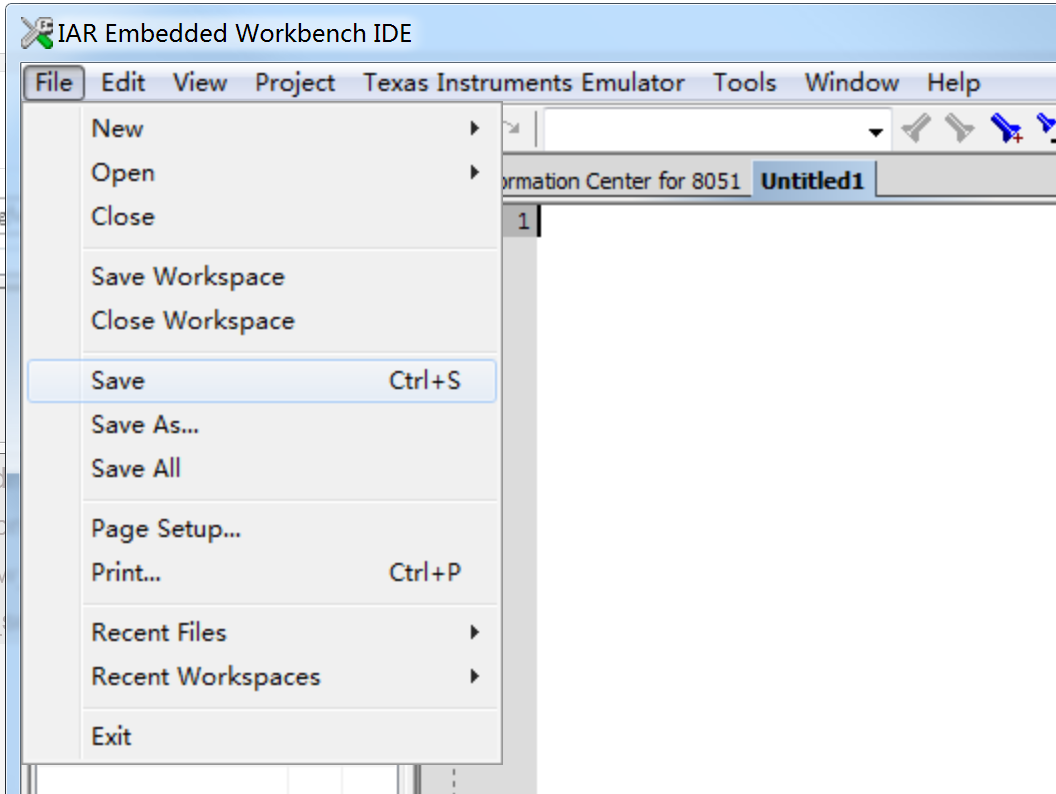Viewport: 1056px width, 794px height.
Task: Expand the New submenu
Action: click(x=263, y=128)
